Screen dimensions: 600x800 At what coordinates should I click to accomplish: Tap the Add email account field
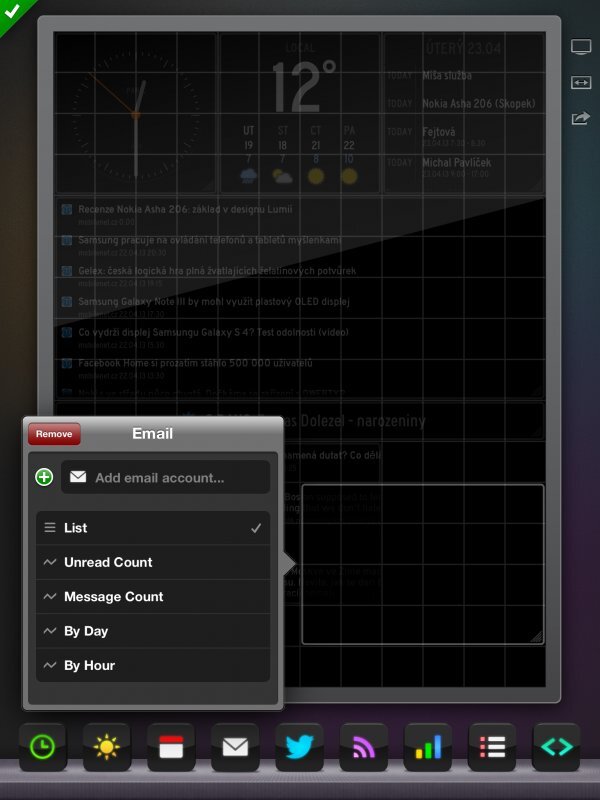click(165, 477)
